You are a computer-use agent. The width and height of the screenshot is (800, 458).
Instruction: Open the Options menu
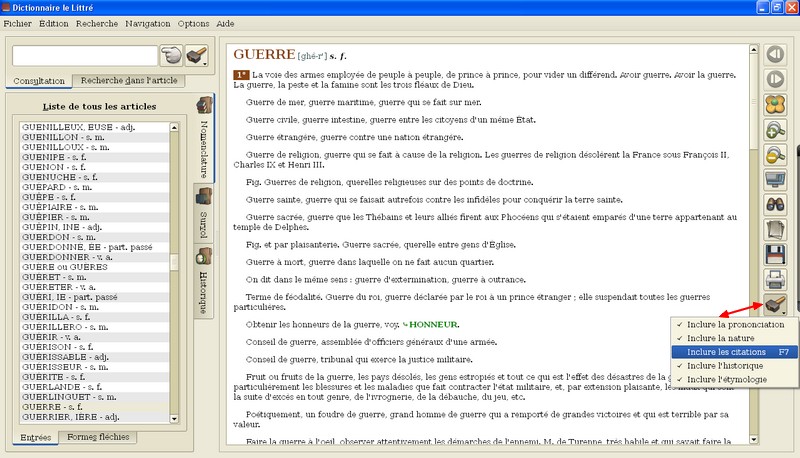click(193, 23)
